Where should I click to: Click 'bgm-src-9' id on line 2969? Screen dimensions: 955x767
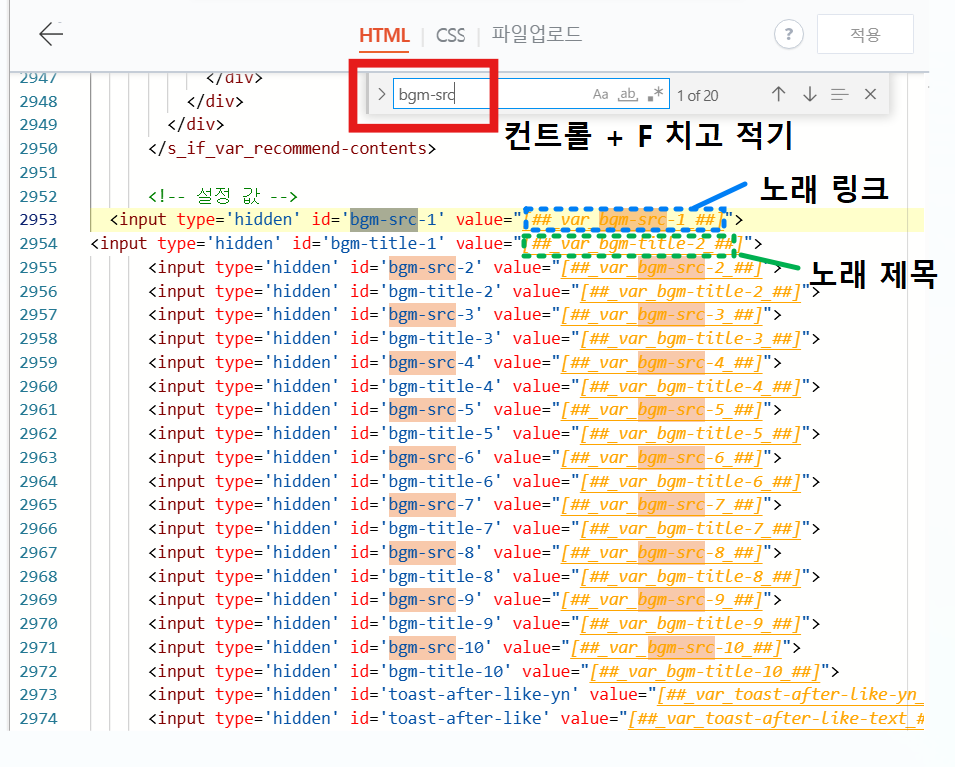(431, 599)
